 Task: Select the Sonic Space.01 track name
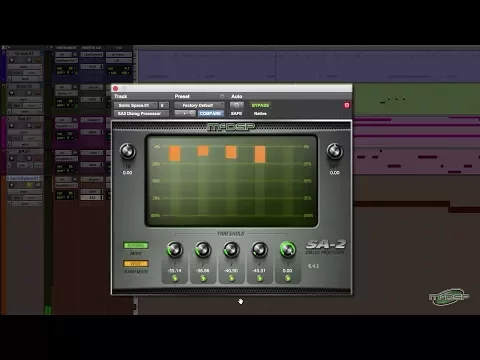[x=23, y=178]
